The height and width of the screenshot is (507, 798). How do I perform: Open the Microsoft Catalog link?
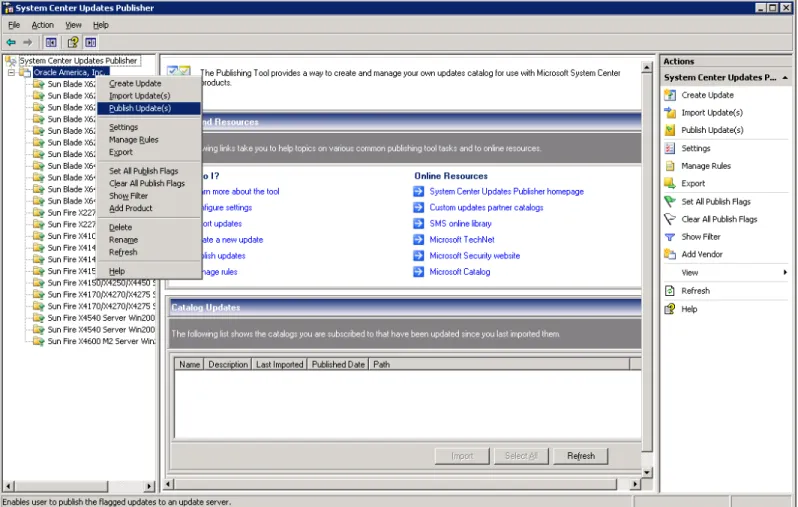click(x=460, y=272)
